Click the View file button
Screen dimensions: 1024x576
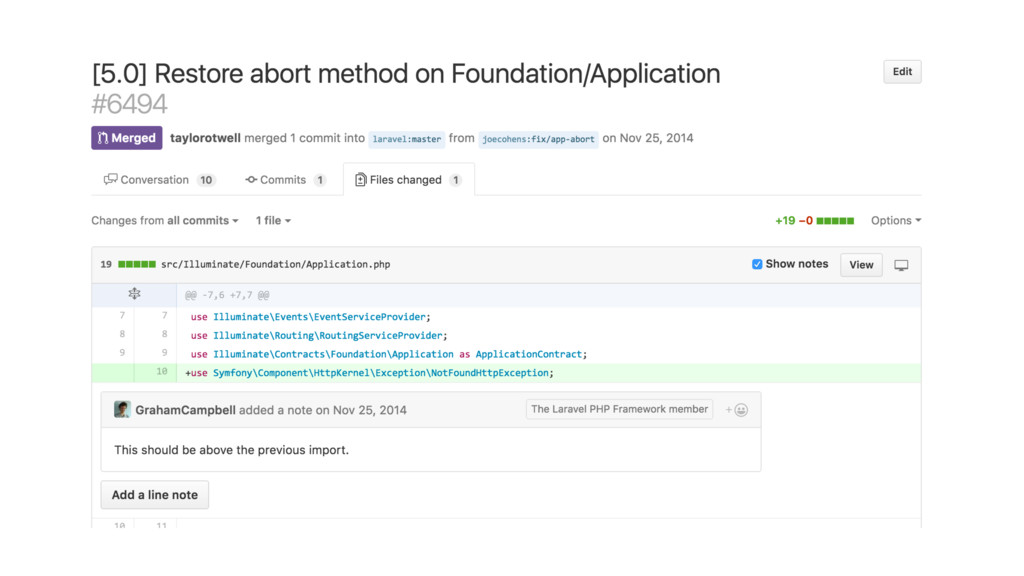861,264
